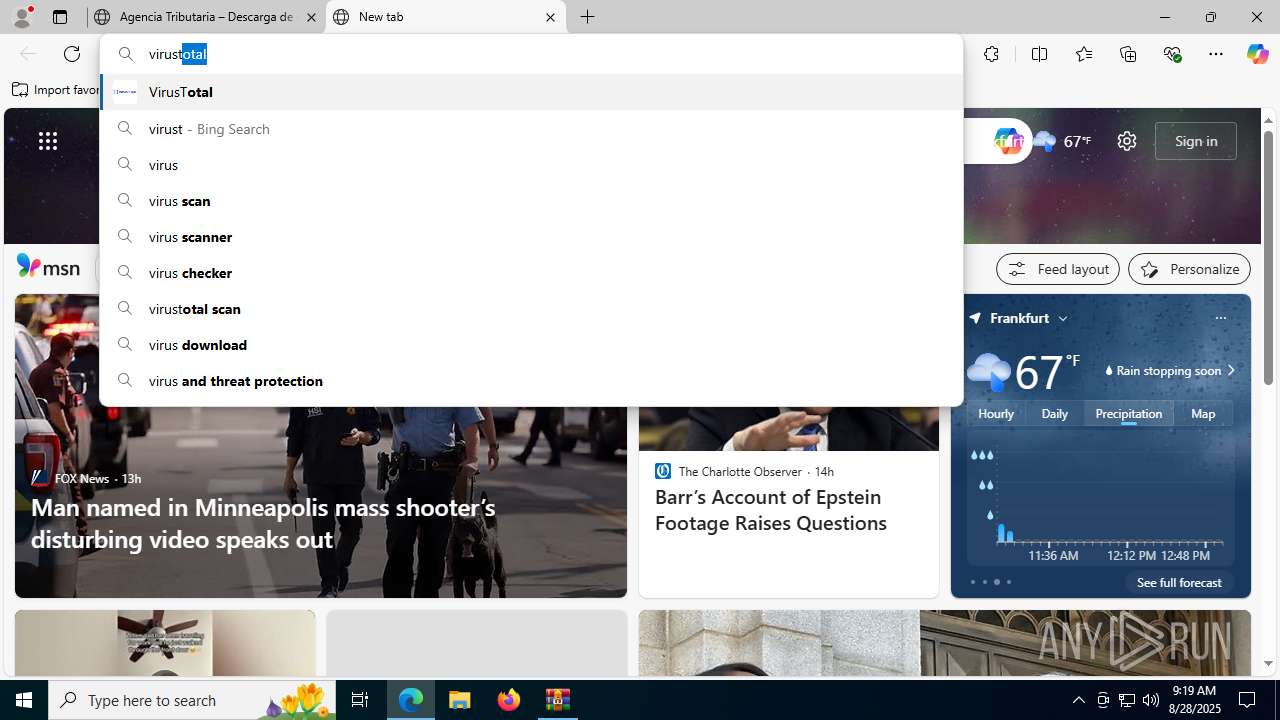Open Task View on taskbar
This screenshot has width=1280, height=720.
click(360, 700)
